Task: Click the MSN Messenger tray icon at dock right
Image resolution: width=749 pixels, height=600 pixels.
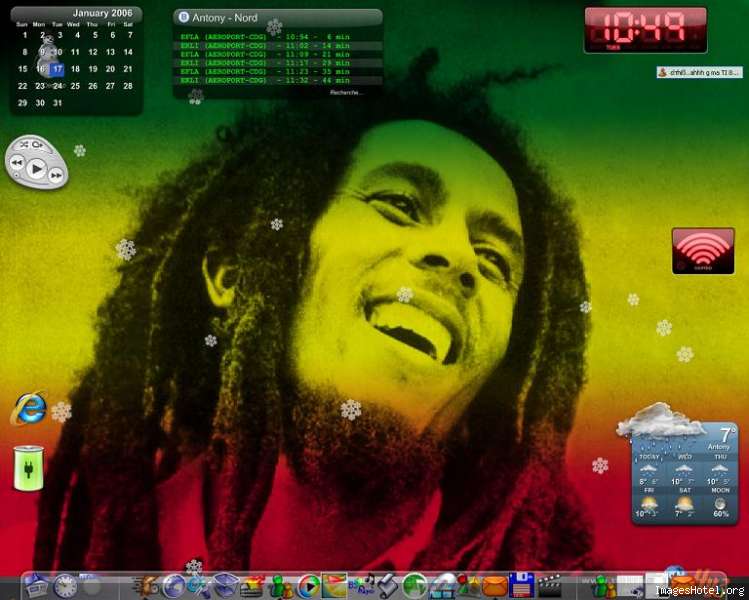Action: point(605,587)
